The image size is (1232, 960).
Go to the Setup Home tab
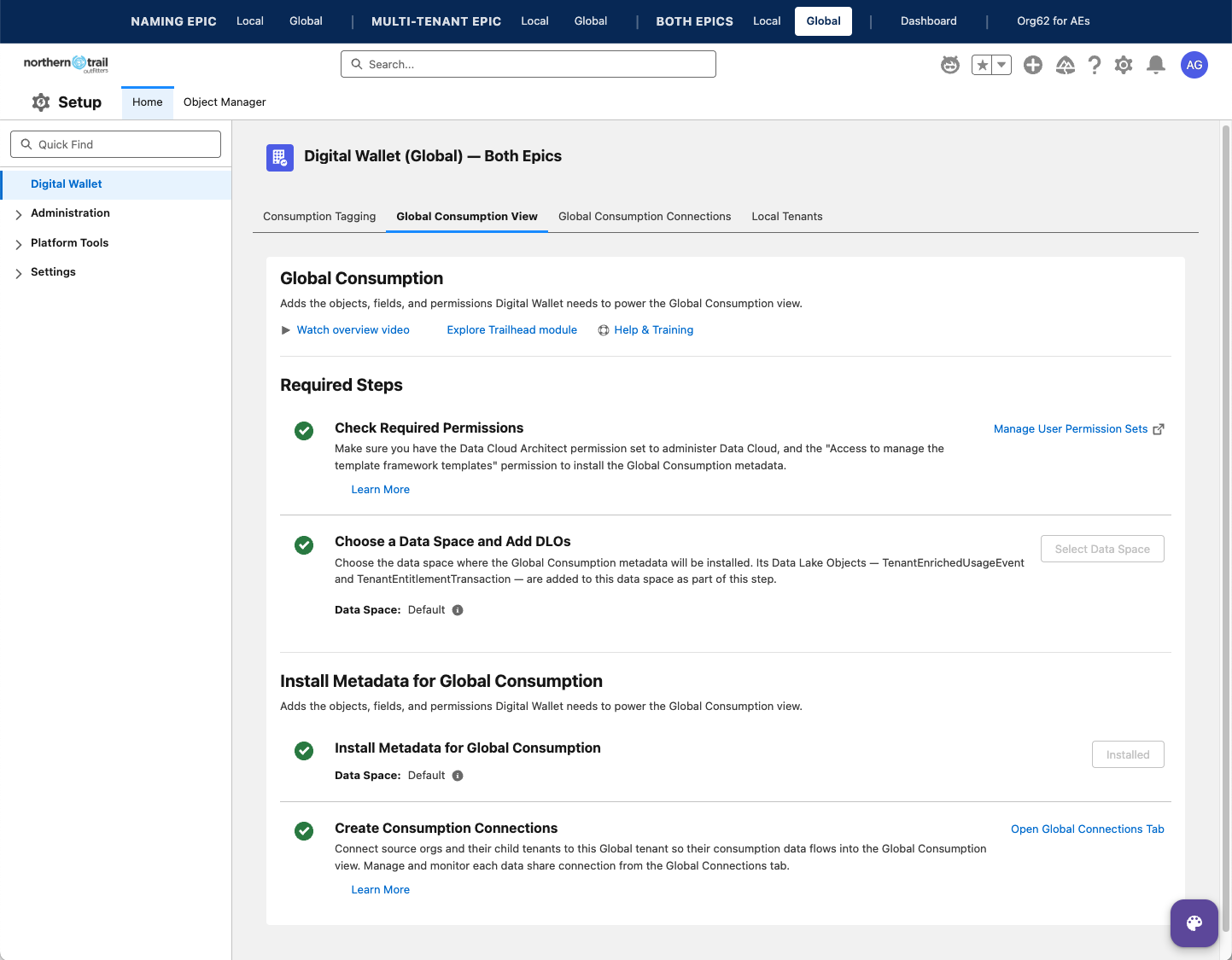click(148, 102)
